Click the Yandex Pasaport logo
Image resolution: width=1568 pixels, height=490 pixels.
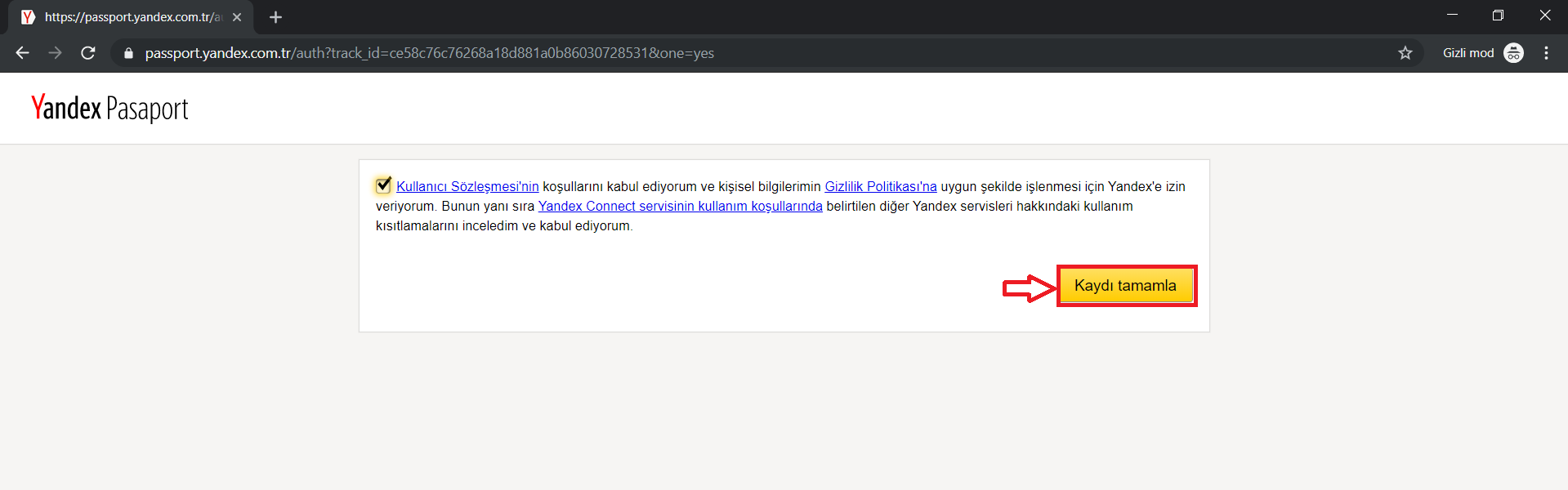point(109,109)
